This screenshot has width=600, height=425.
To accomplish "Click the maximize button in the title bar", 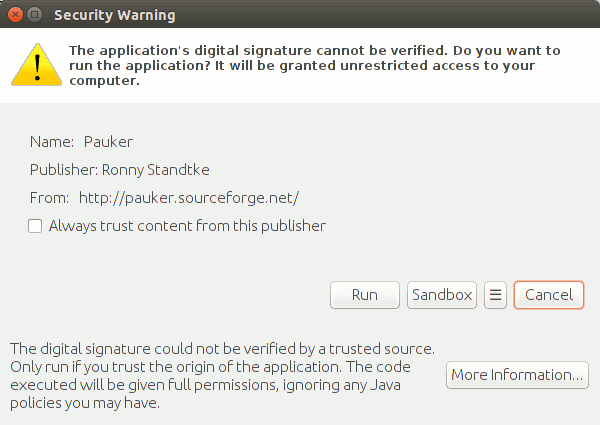I will tap(34, 15).
